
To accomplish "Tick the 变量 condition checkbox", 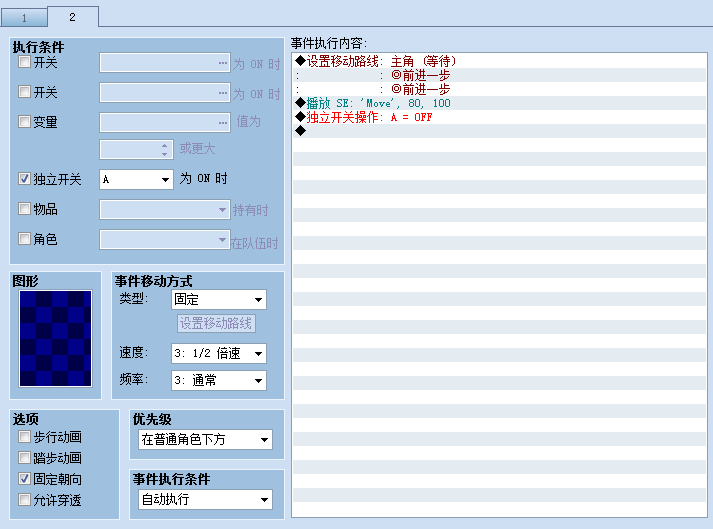I will click(x=24, y=121).
